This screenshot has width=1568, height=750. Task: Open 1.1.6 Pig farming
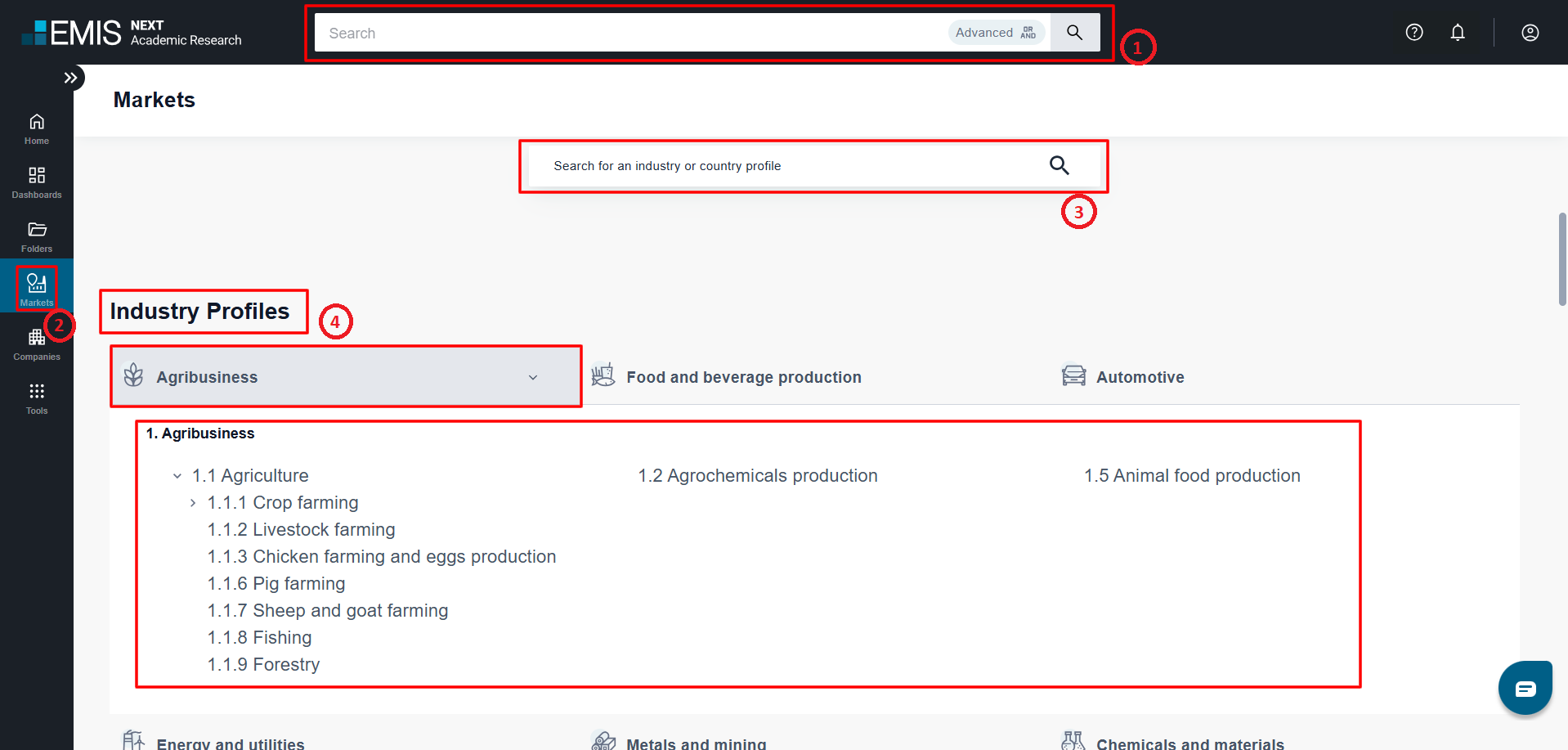pyautogui.click(x=276, y=584)
